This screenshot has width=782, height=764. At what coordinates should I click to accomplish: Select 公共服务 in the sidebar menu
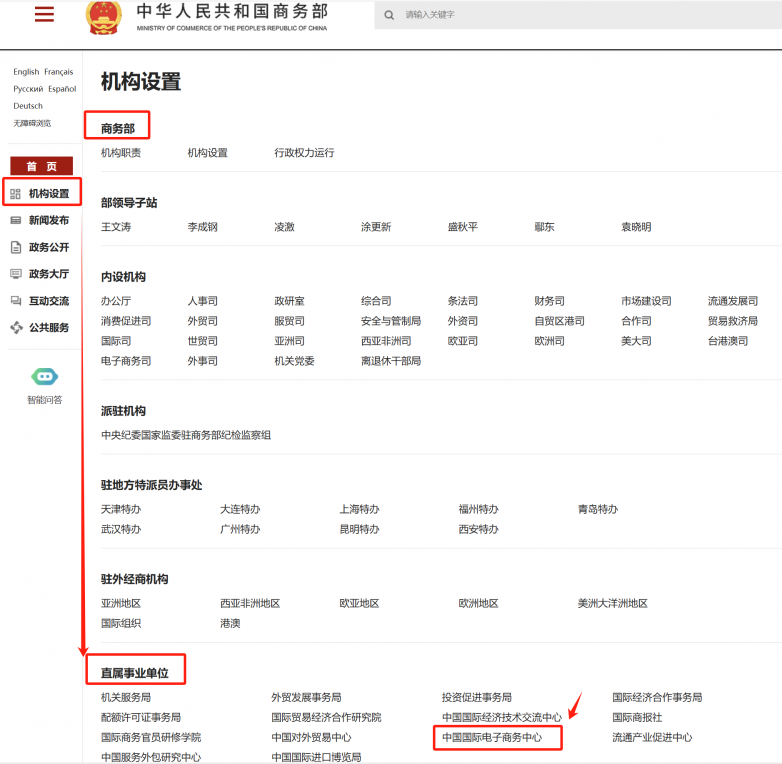49,328
